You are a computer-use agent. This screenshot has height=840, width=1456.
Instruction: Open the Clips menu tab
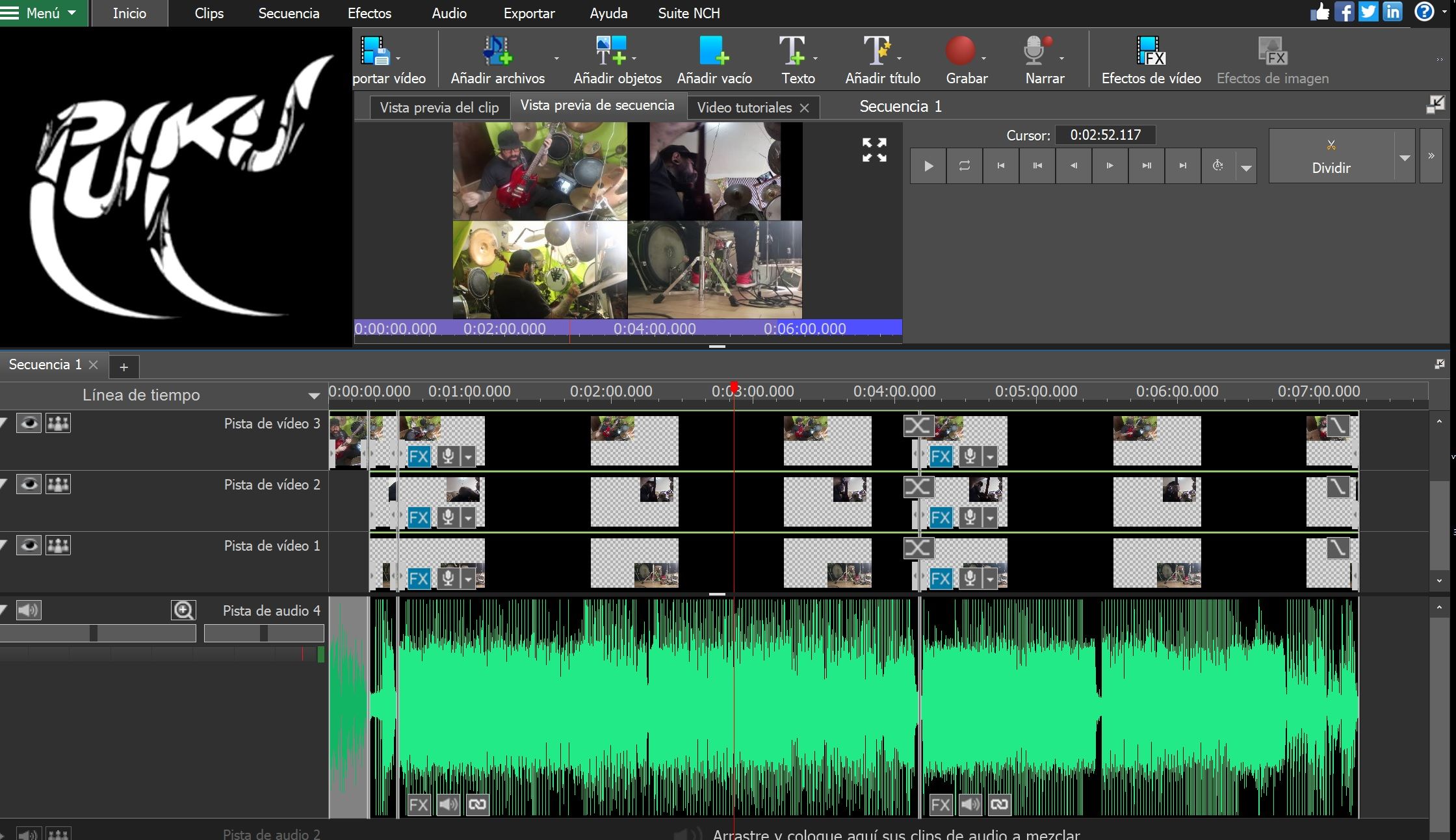pos(209,13)
